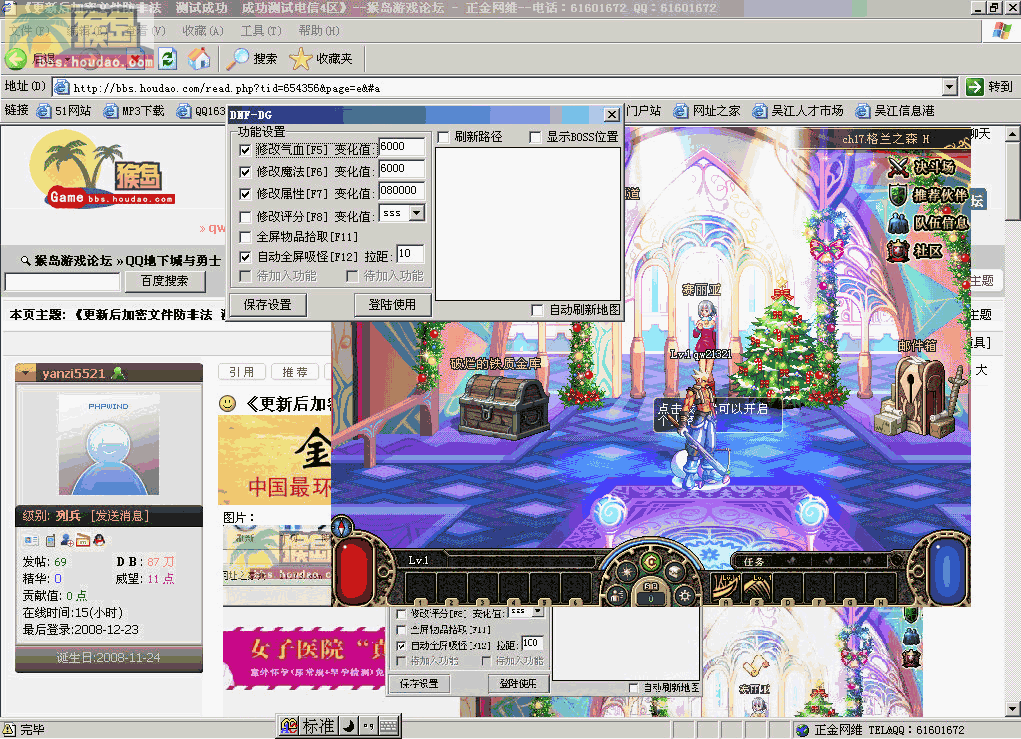This screenshot has width=1021, height=739.
Task: Open the 帮助(H) menu
Action: click(x=319, y=31)
